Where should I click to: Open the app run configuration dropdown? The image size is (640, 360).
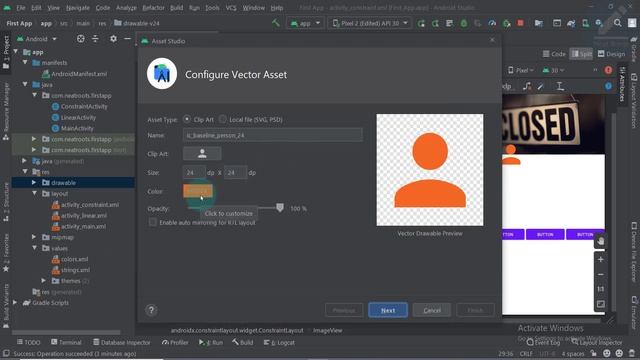pos(305,23)
